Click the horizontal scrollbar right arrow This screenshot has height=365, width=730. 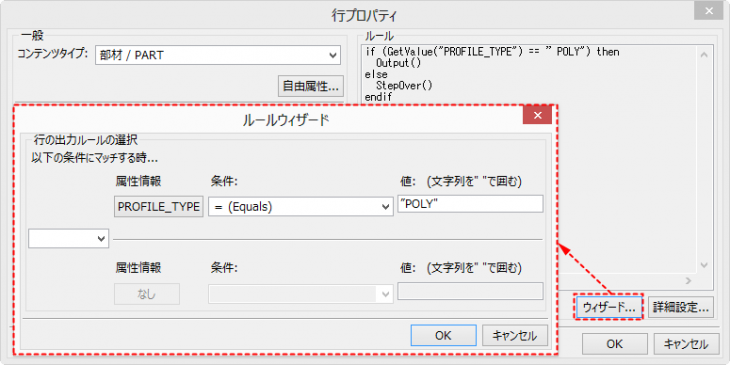pos(689,281)
